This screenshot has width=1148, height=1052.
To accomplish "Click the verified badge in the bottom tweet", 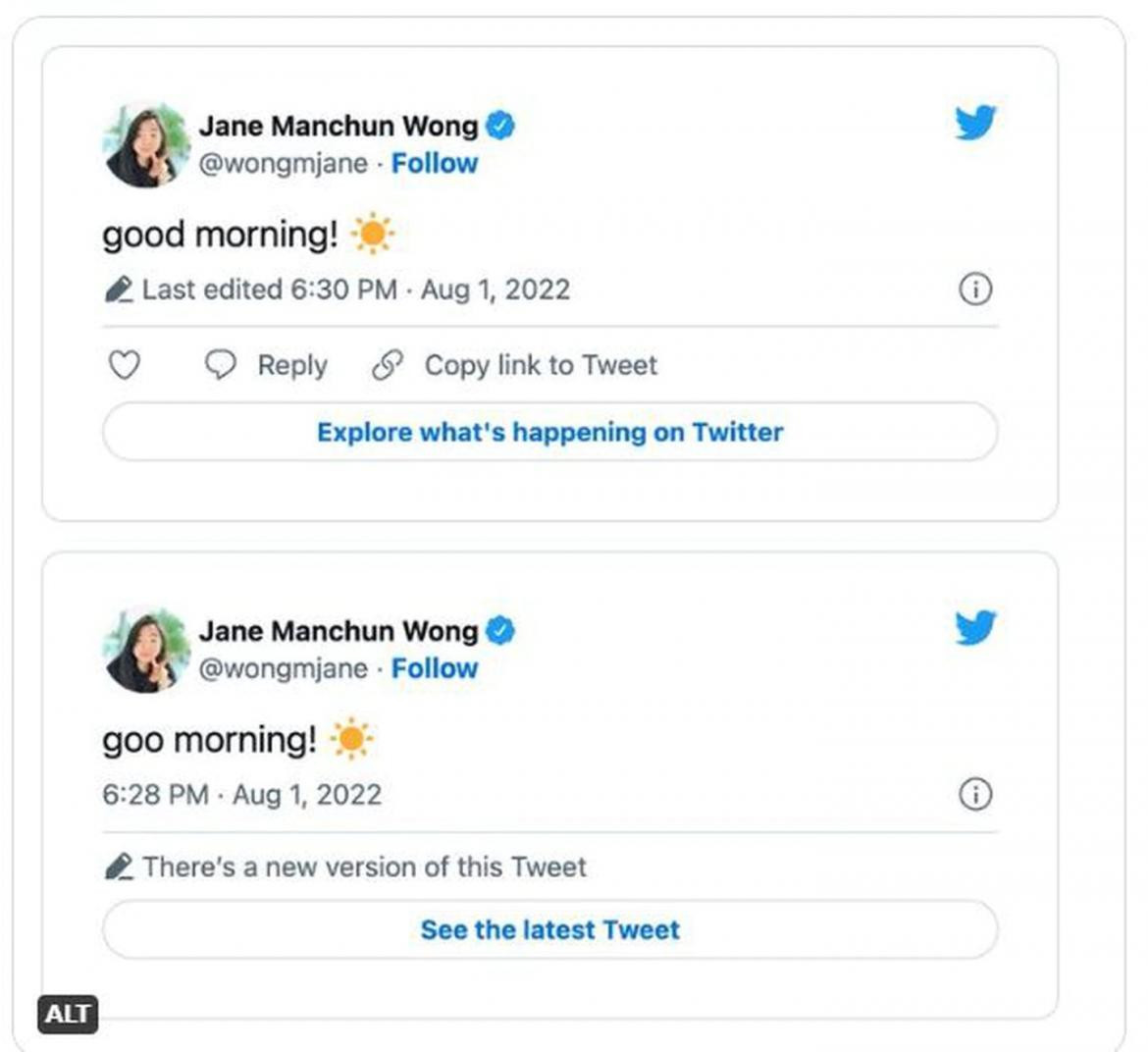I will pyautogui.click(x=500, y=631).
